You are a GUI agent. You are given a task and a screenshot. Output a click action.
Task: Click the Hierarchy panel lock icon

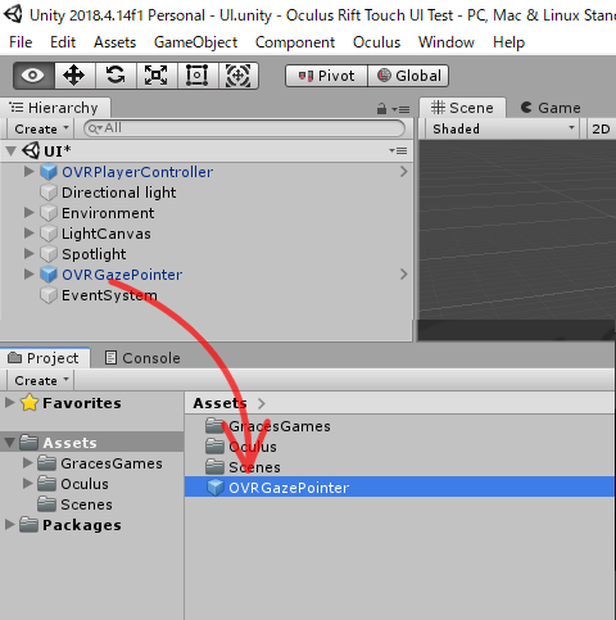click(x=382, y=108)
